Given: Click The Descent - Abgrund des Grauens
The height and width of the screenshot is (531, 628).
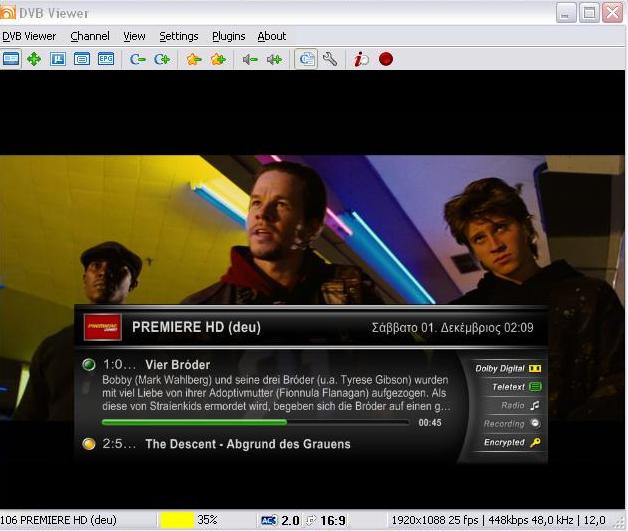Looking at the screenshot, I should tap(248, 444).
